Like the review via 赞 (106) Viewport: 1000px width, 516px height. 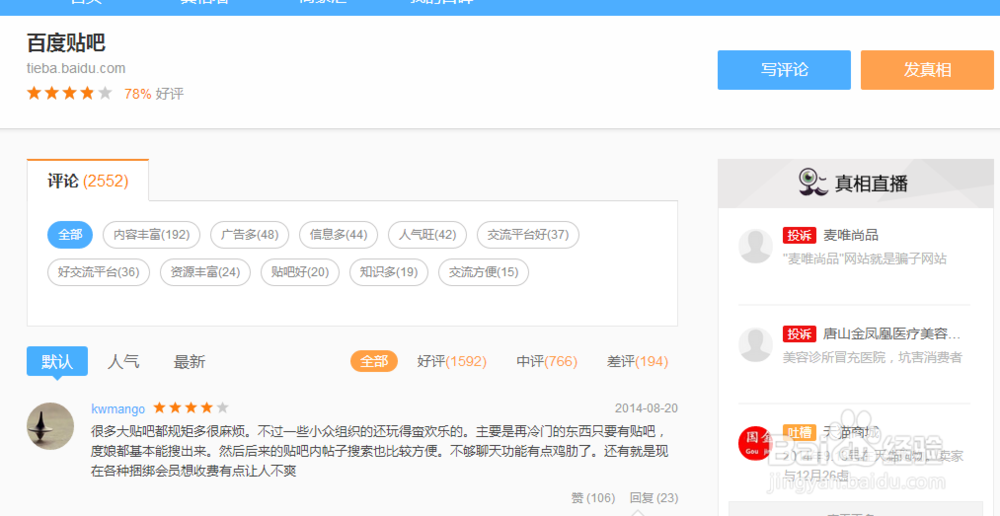(593, 498)
